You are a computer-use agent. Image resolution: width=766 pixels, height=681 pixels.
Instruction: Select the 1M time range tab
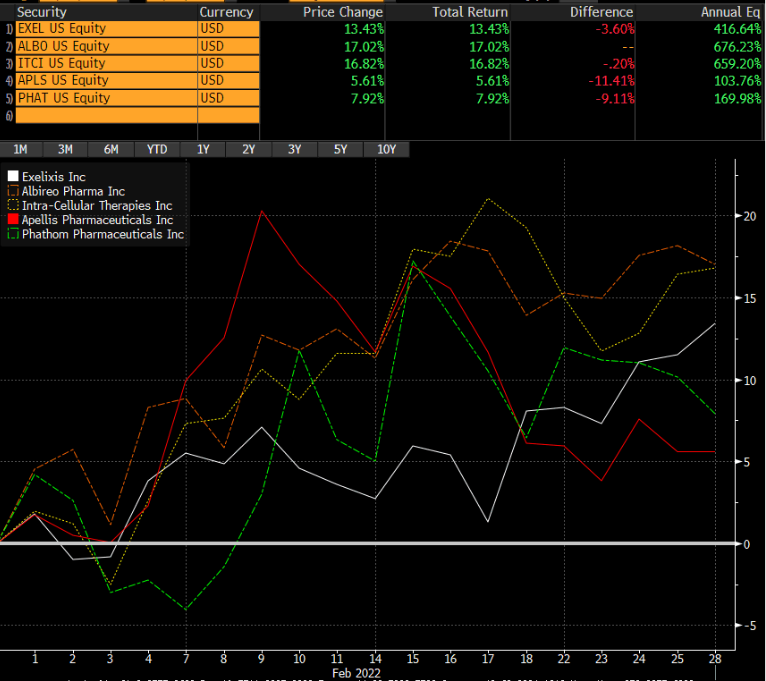pos(21,149)
